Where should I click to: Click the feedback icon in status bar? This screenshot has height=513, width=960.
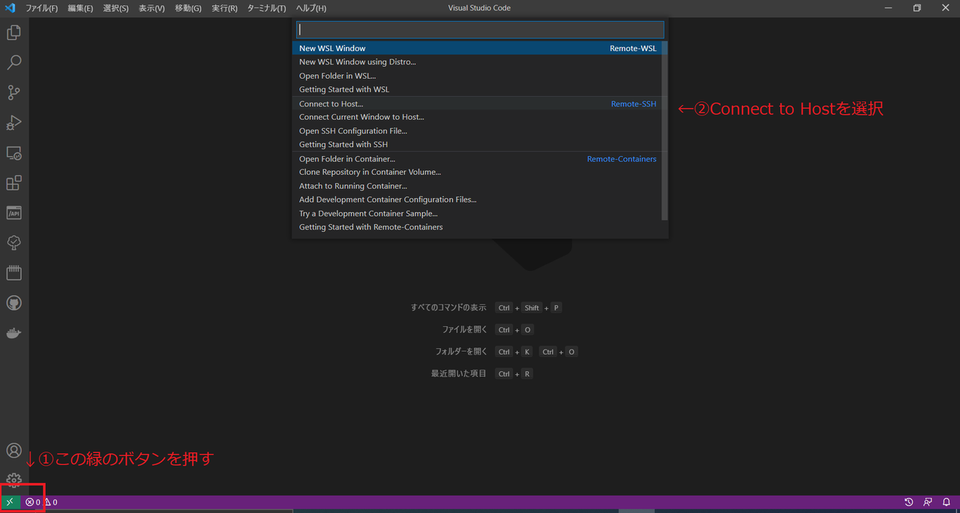coord(928,502)
